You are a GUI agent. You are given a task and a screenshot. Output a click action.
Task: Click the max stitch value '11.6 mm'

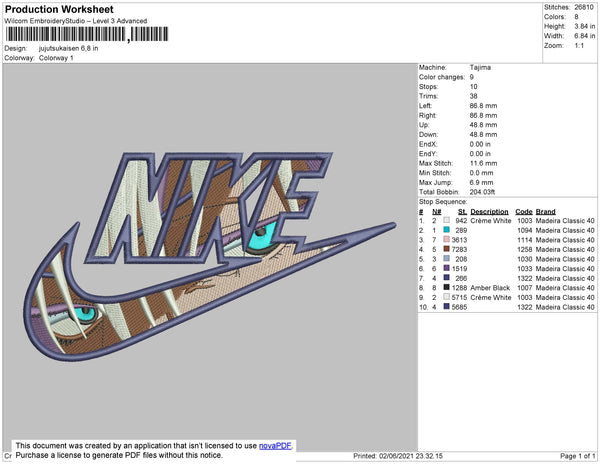pos(483,163)
